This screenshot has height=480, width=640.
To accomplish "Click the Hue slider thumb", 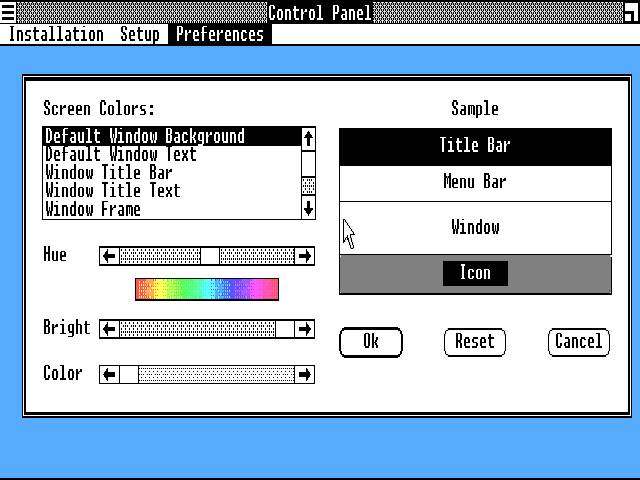I will 210,256.
